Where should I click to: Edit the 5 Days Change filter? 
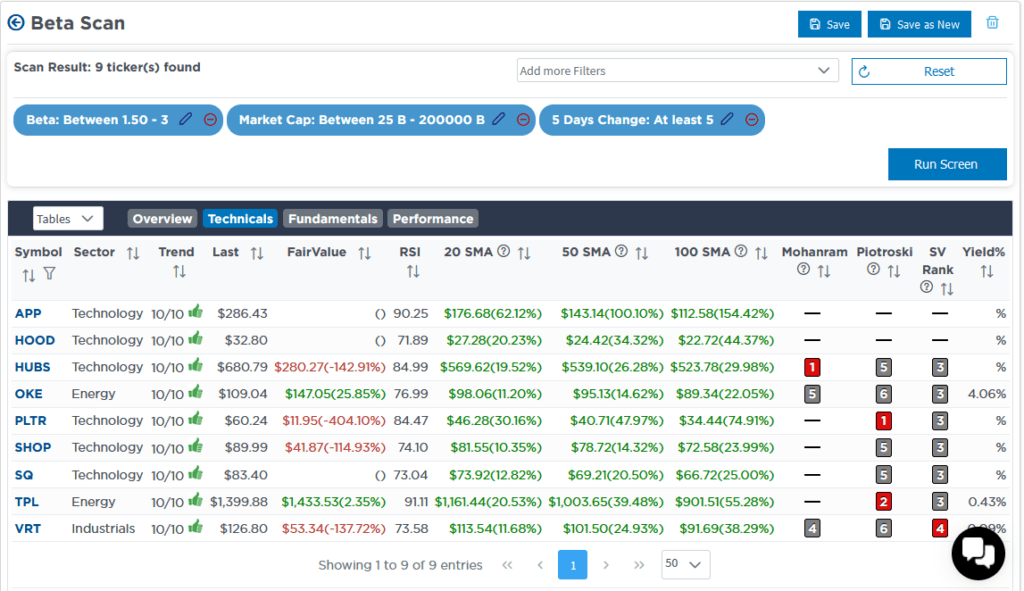tap(727, 119)
